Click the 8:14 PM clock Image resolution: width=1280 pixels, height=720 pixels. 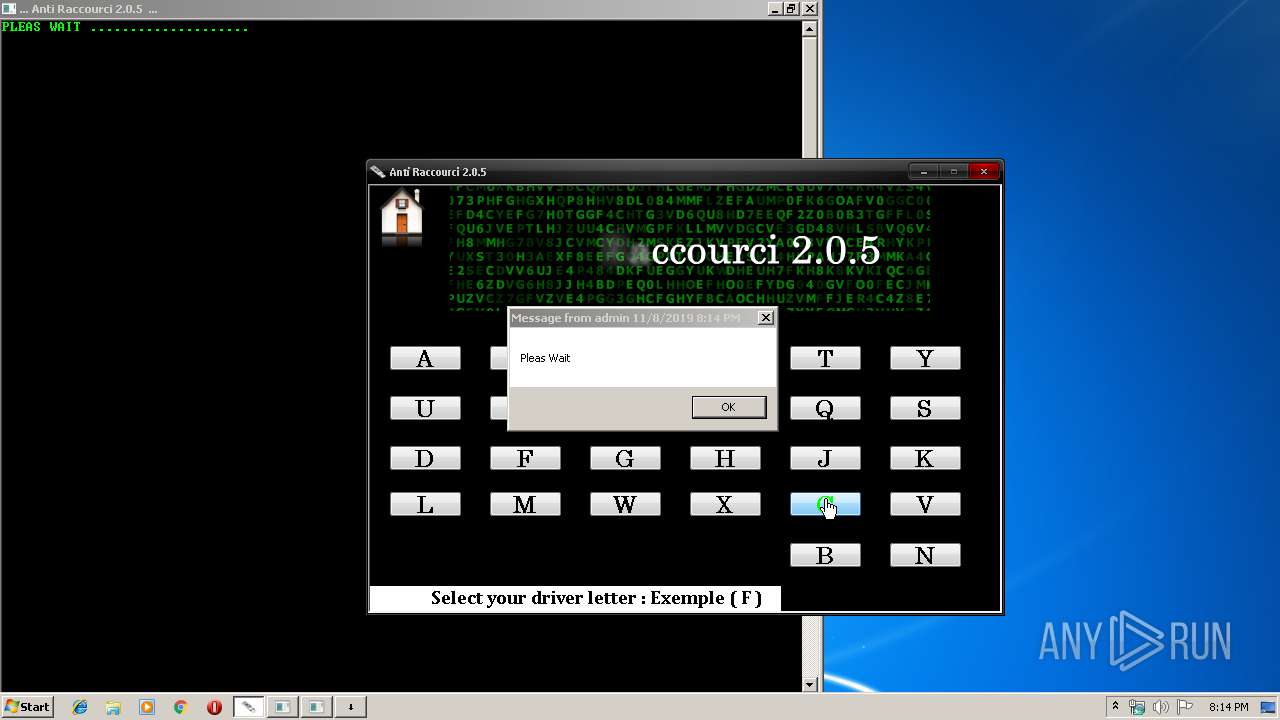[1228, 707]
